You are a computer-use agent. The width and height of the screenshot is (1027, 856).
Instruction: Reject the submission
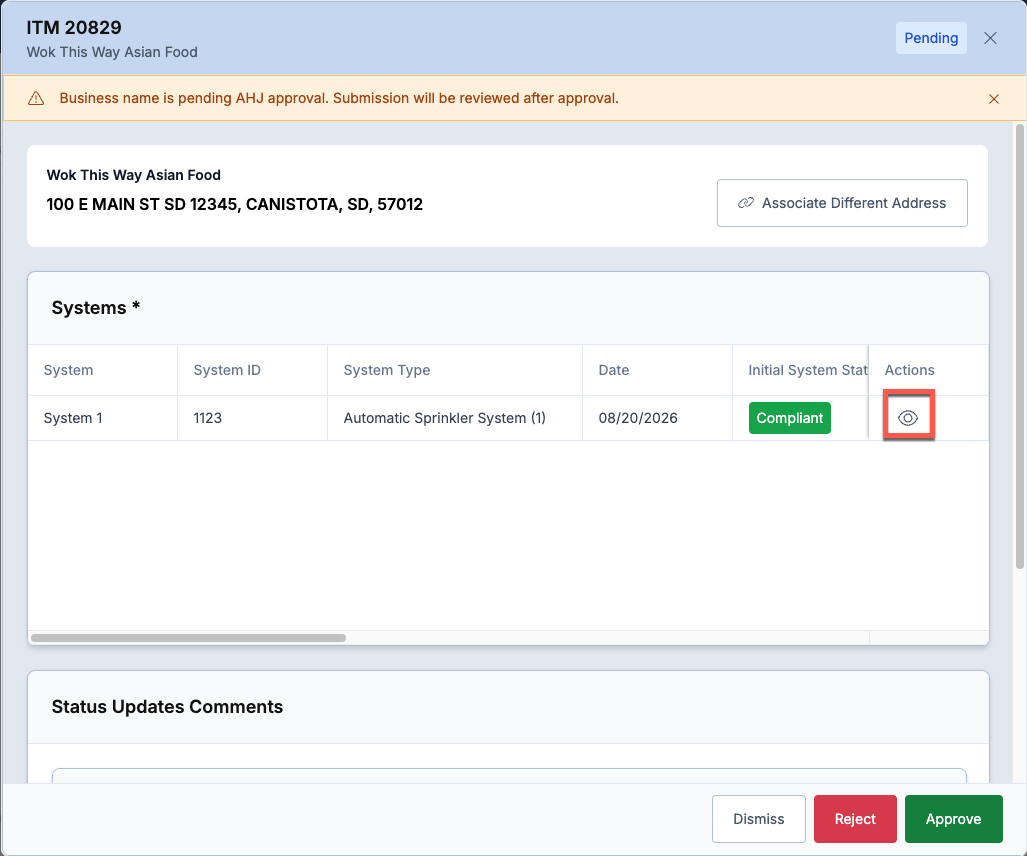pos(855,819)
